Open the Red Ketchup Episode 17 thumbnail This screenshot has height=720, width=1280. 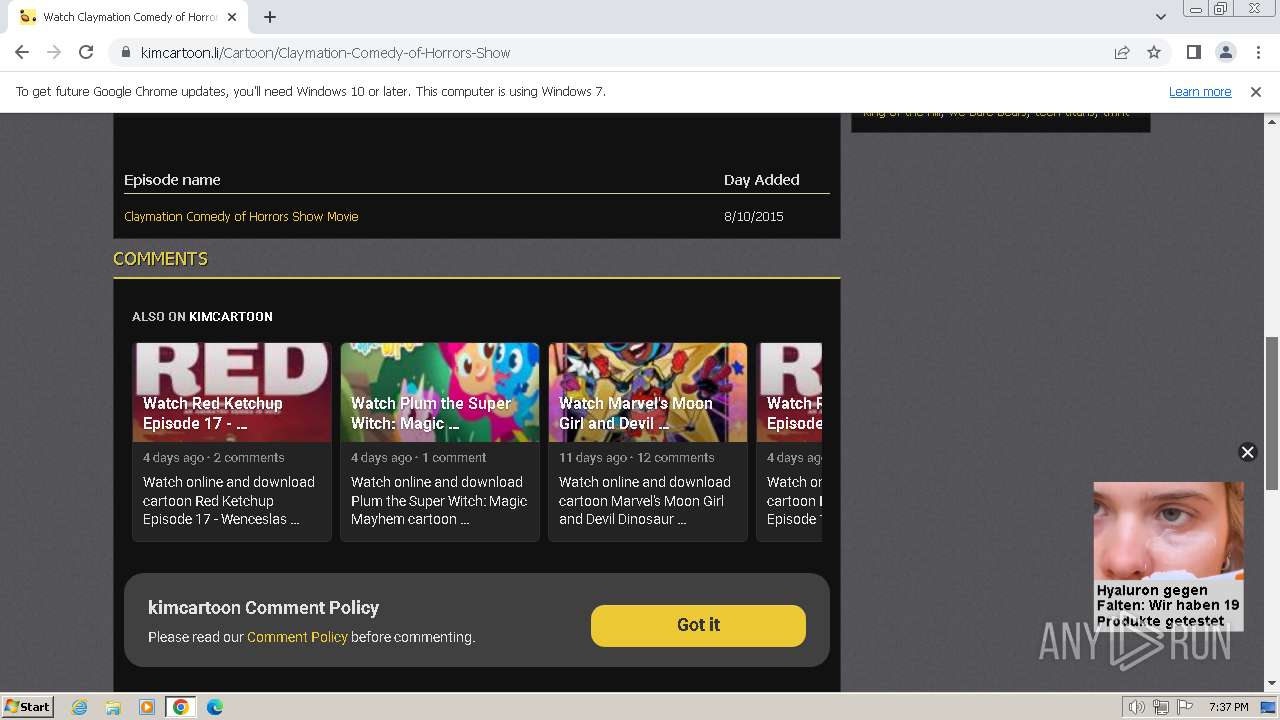coord(232,392)
